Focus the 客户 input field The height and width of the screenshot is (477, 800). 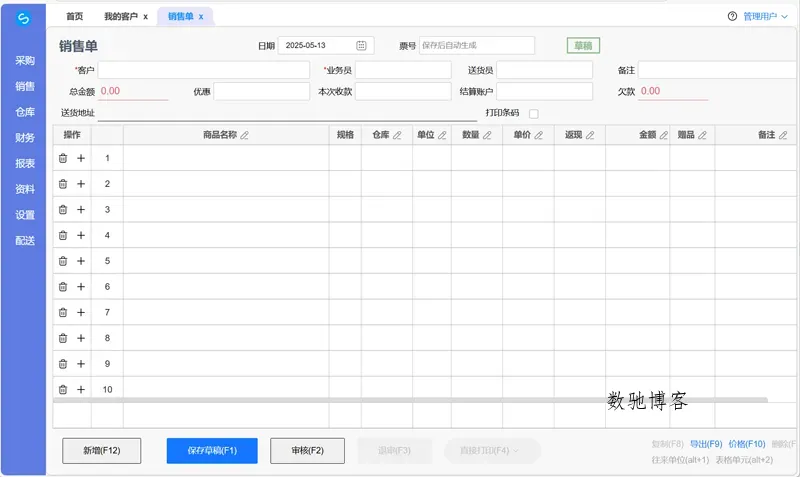pos(204,70)
